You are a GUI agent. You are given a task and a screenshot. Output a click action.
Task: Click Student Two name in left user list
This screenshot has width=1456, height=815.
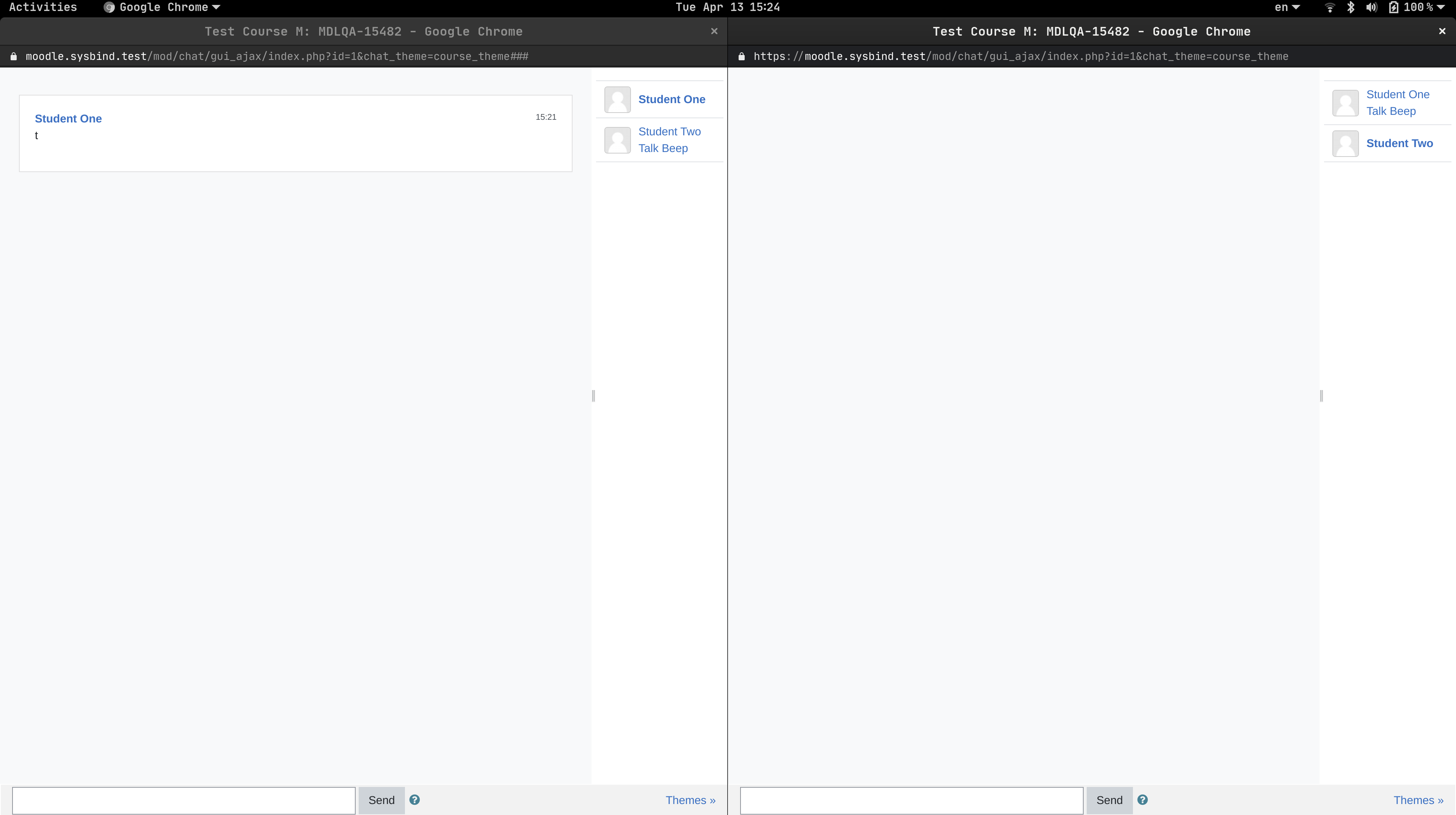[x=669, y=132]
